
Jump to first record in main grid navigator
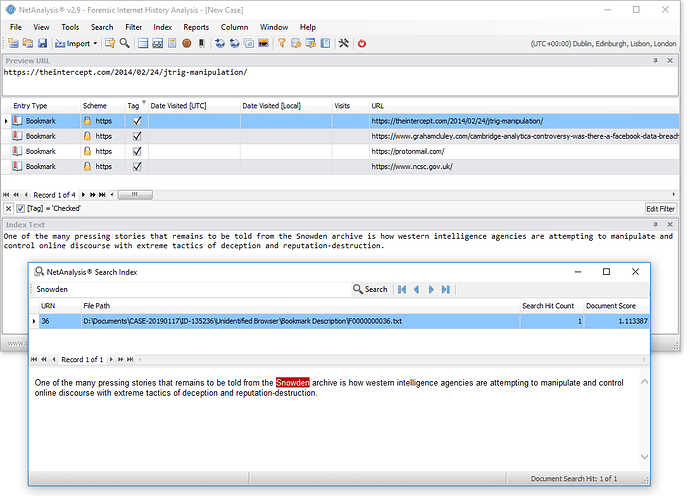6,195
